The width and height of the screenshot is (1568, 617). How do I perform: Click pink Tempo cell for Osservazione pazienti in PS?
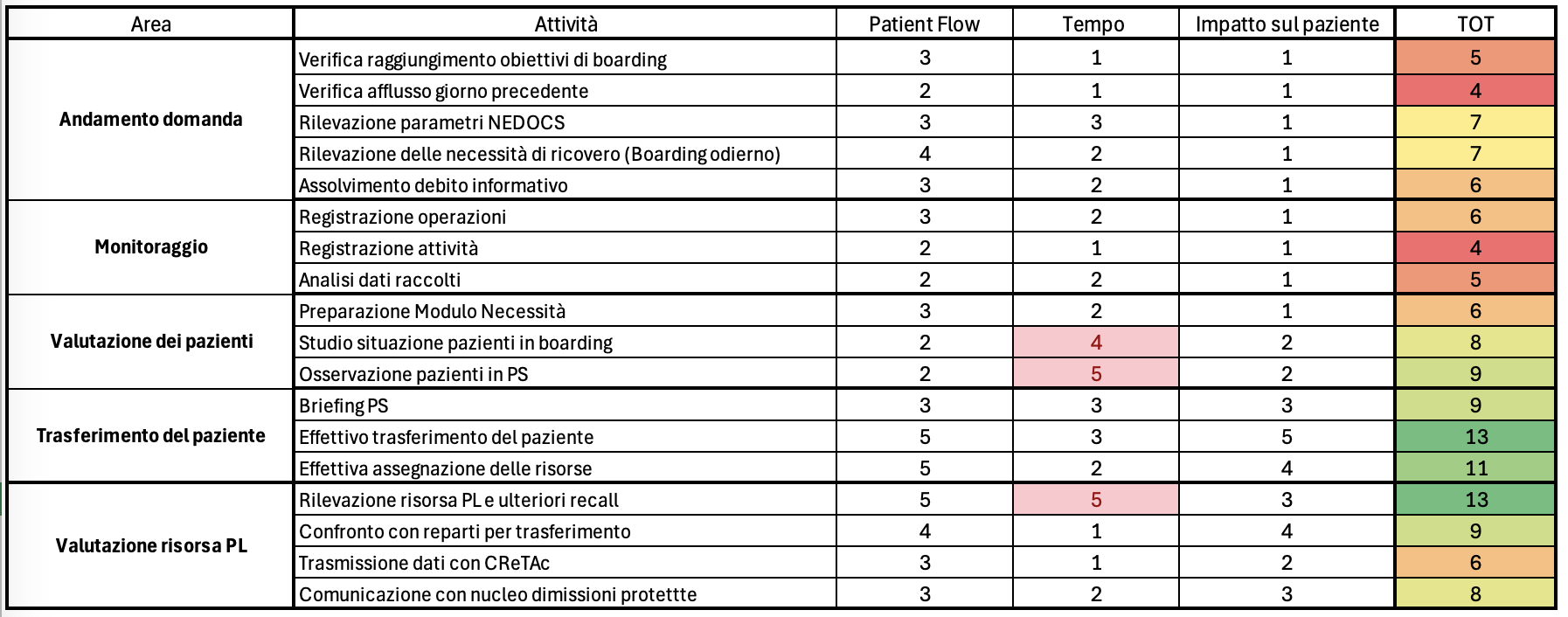(1095, 374)
